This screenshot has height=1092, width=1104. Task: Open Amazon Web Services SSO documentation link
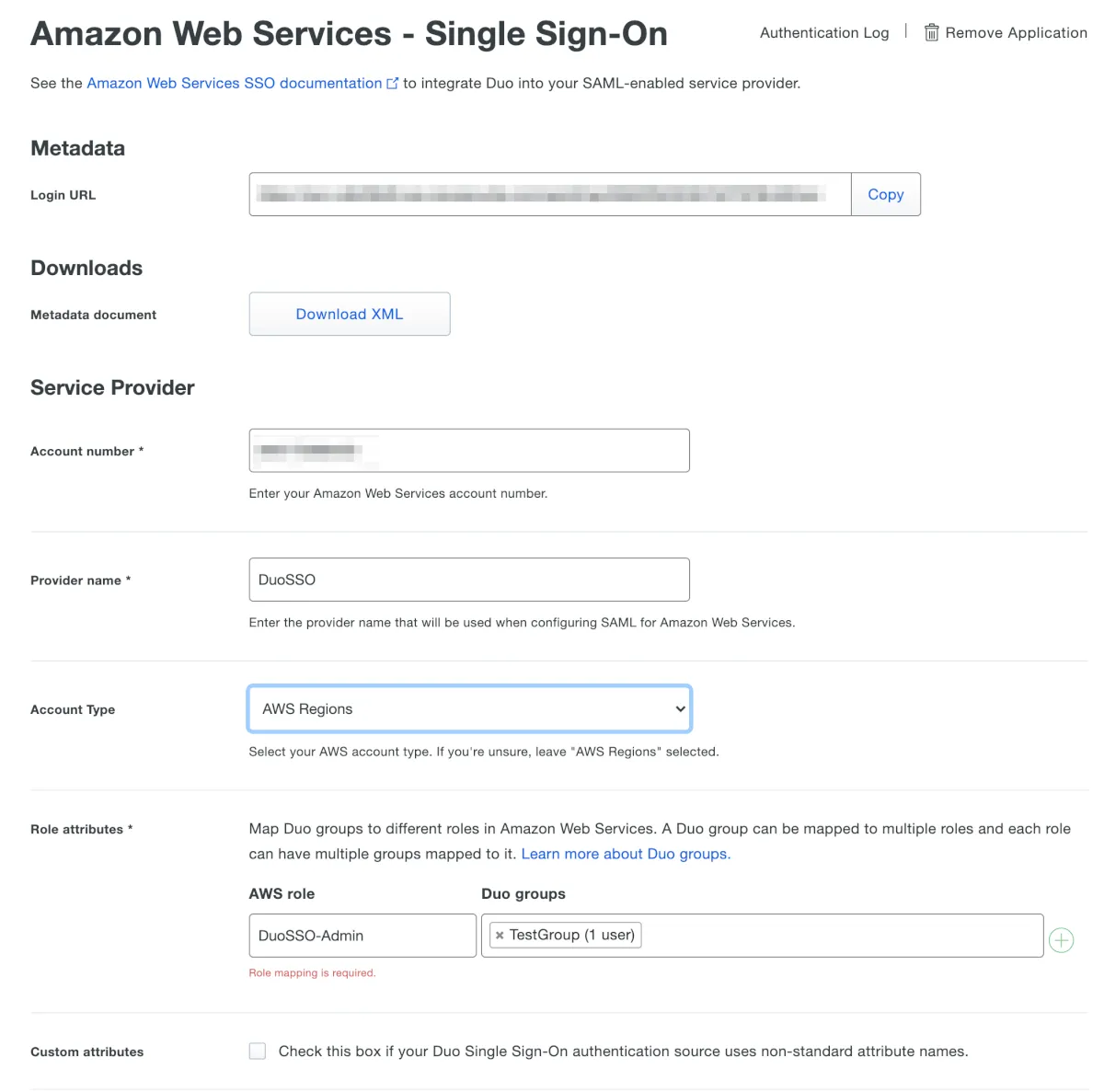point(235,84)
